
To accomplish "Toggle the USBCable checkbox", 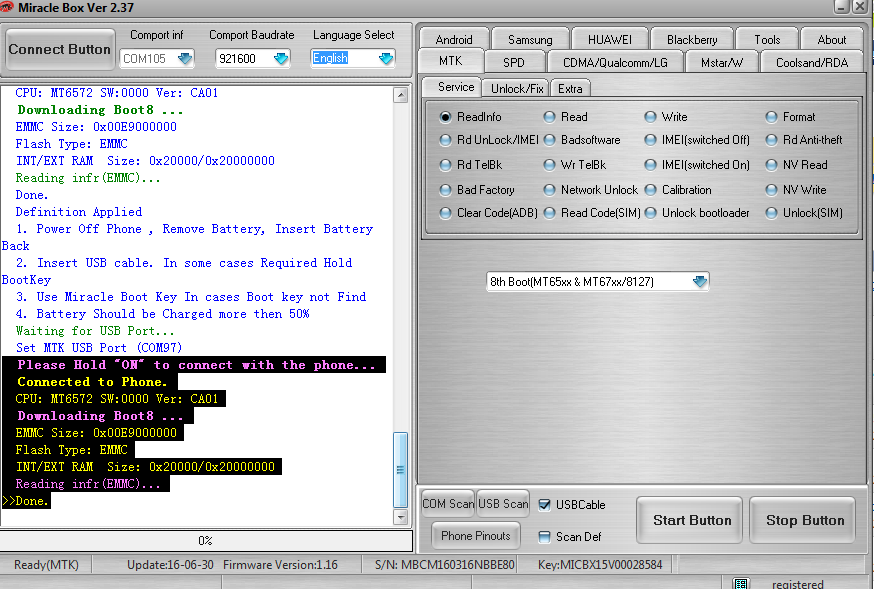I will (x=545, y=505).
